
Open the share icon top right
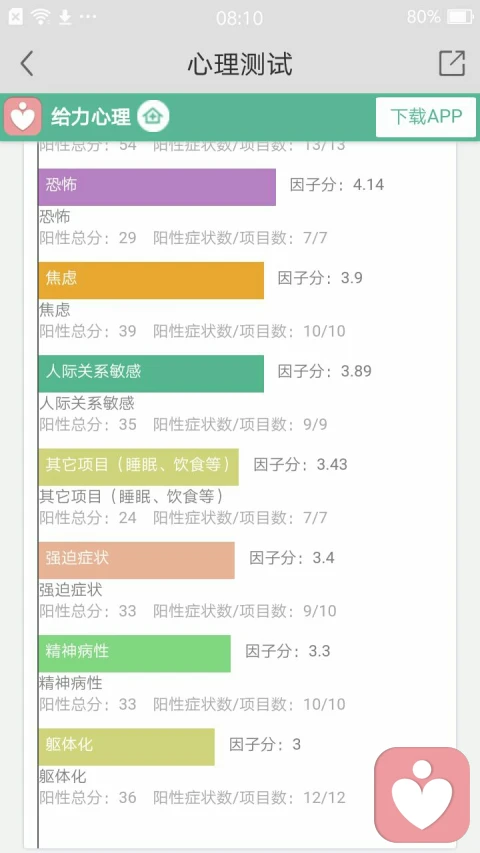pyautogui.click(x=452, y=63)
